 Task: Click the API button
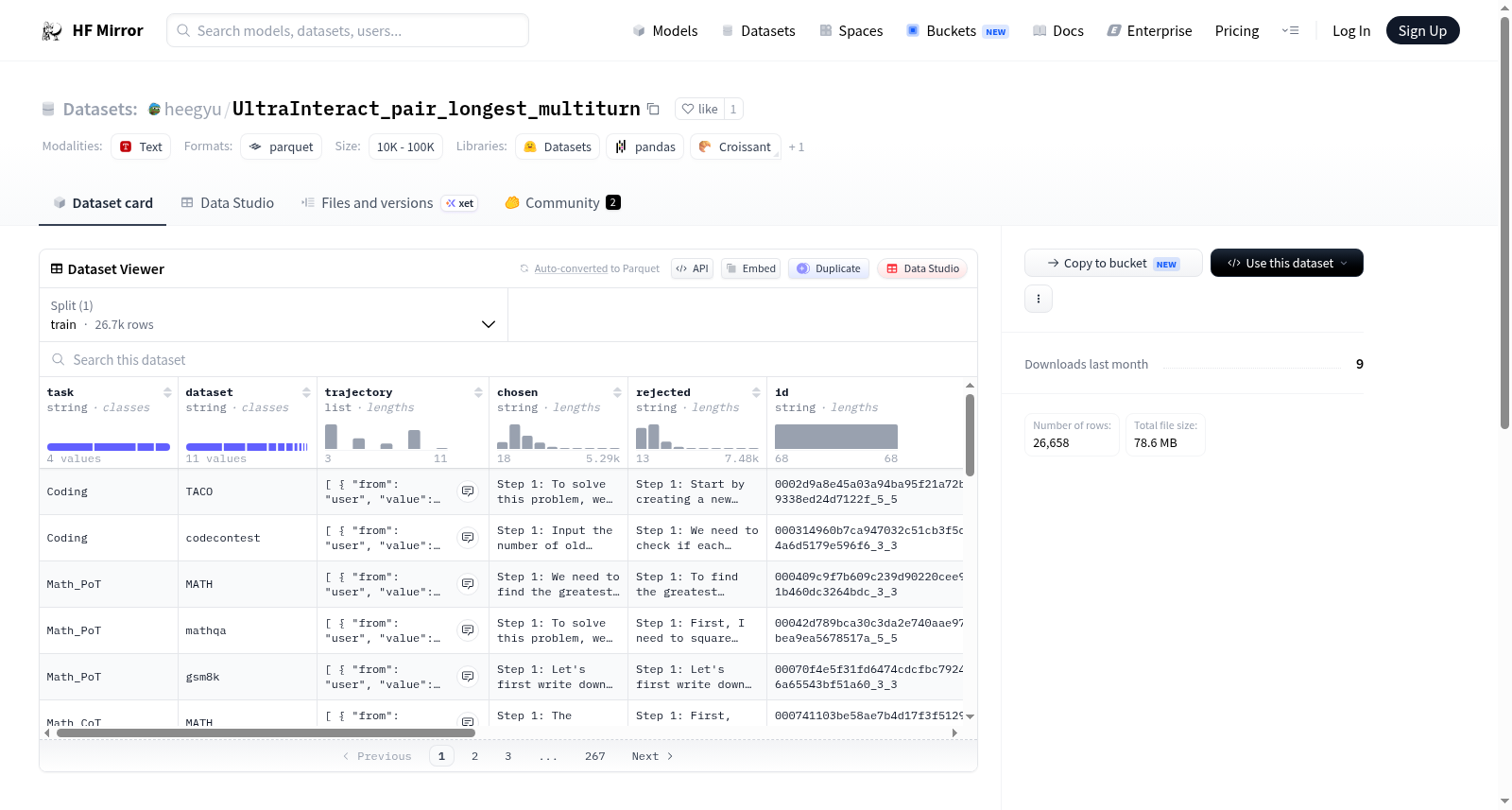coord(692,268)
